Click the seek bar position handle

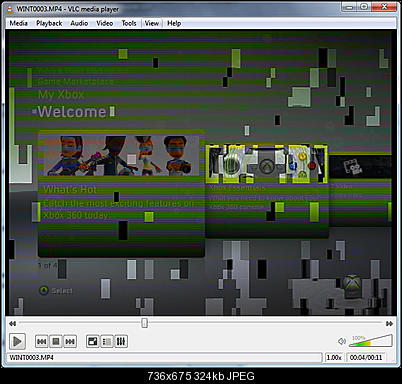point(144,323)
